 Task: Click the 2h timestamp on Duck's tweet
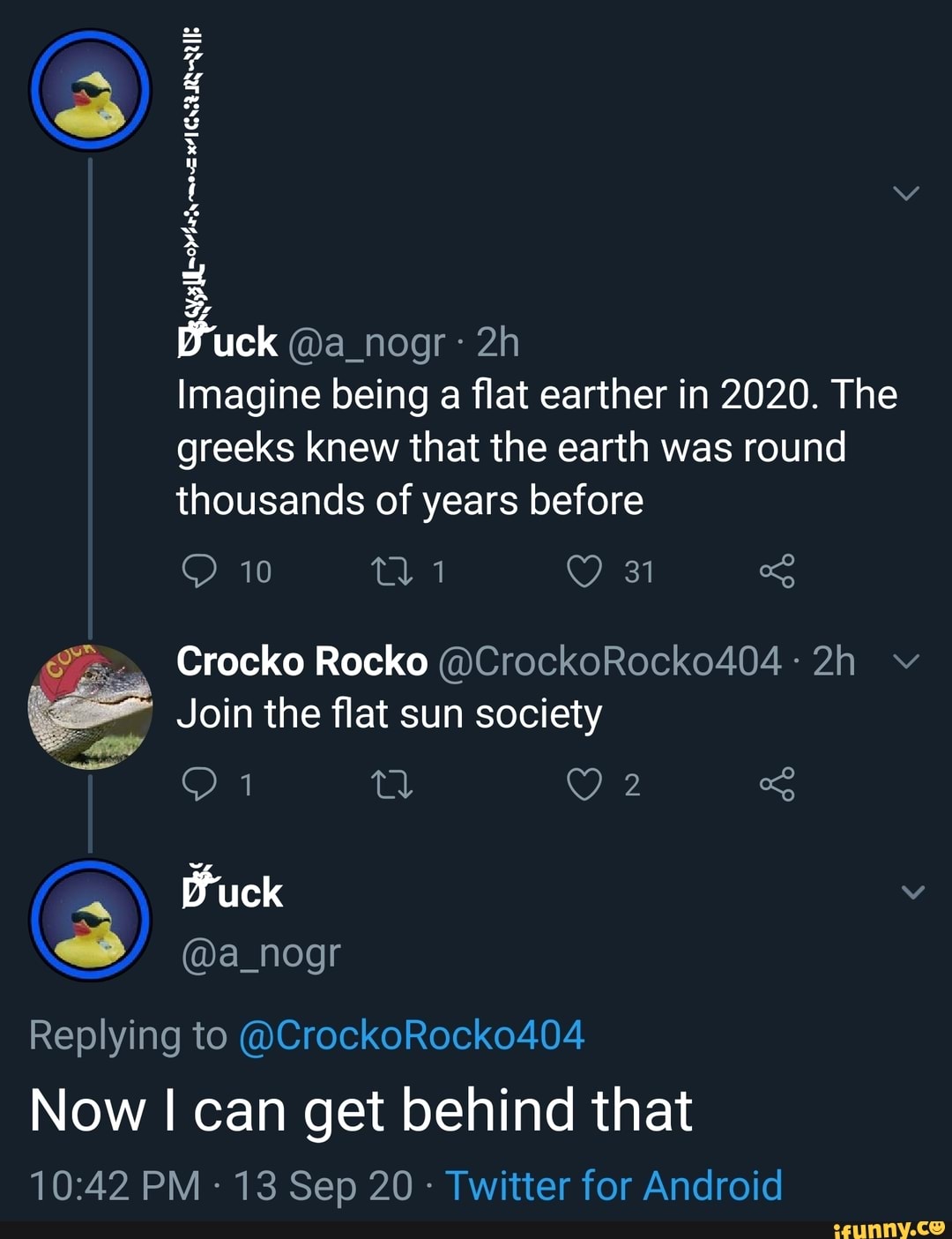coord(497,343)
